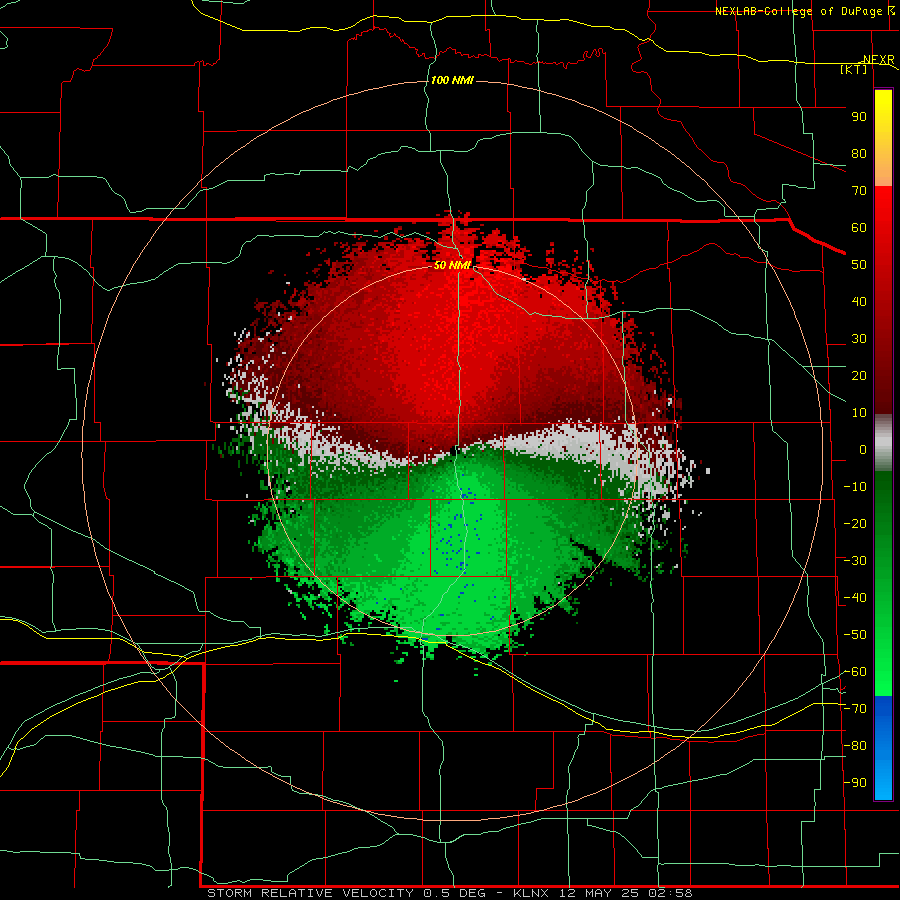Click the 100 NMI range ring label

452,80
